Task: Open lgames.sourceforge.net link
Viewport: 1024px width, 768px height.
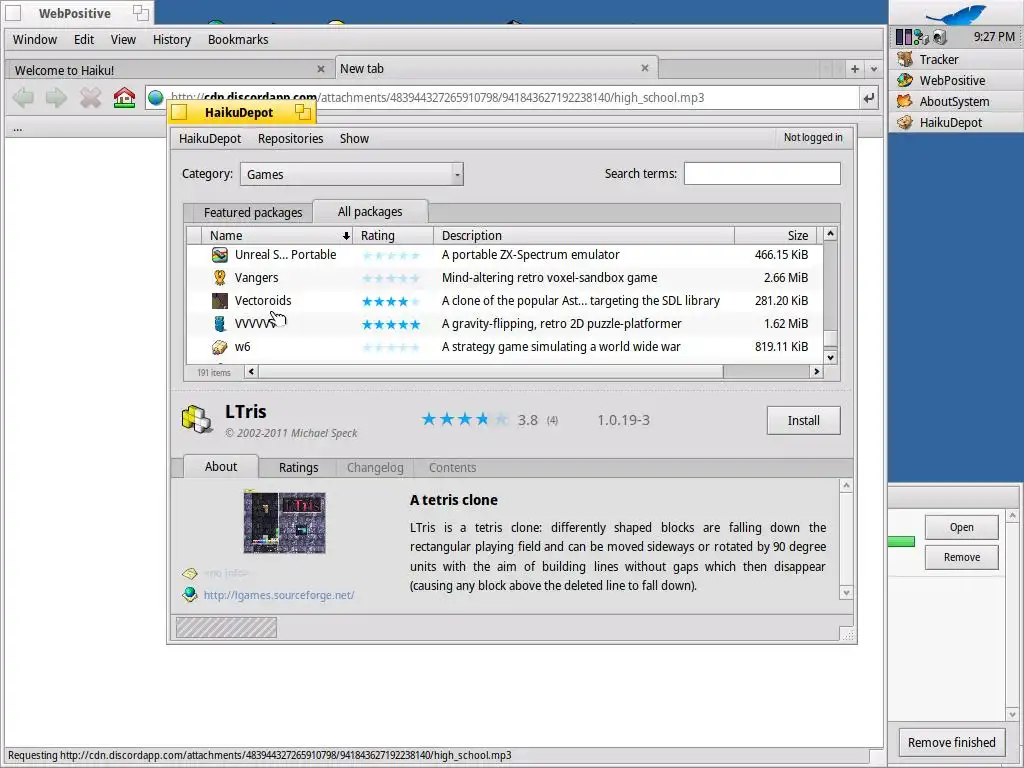Action: point(279,595)
